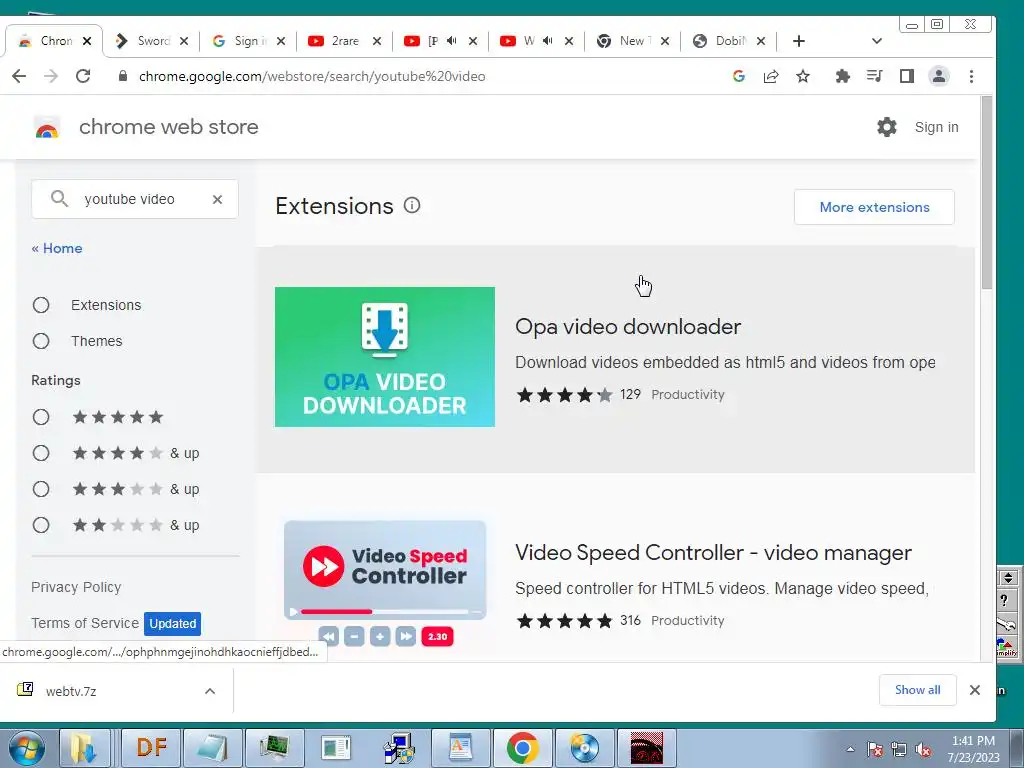Return to the web store Home link
The height and width of the screenshot is (768, 1024).
(x=57, y=248)
